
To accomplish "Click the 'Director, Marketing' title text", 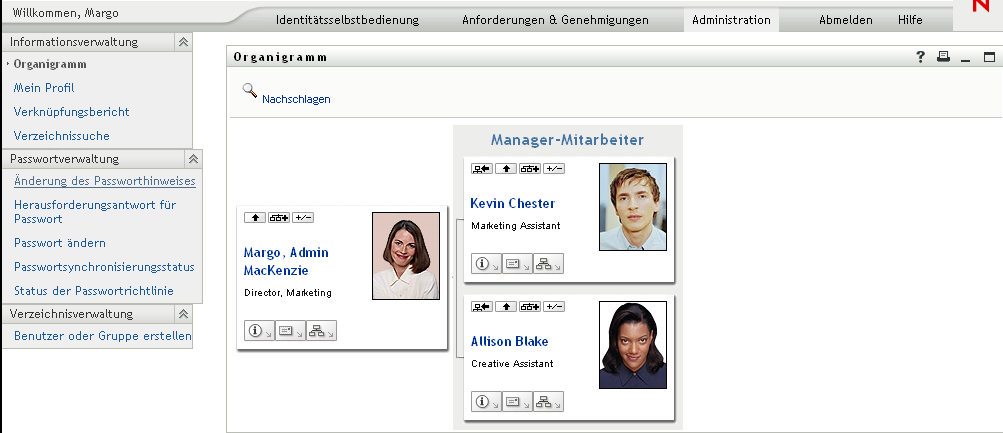I will [288, 293].
